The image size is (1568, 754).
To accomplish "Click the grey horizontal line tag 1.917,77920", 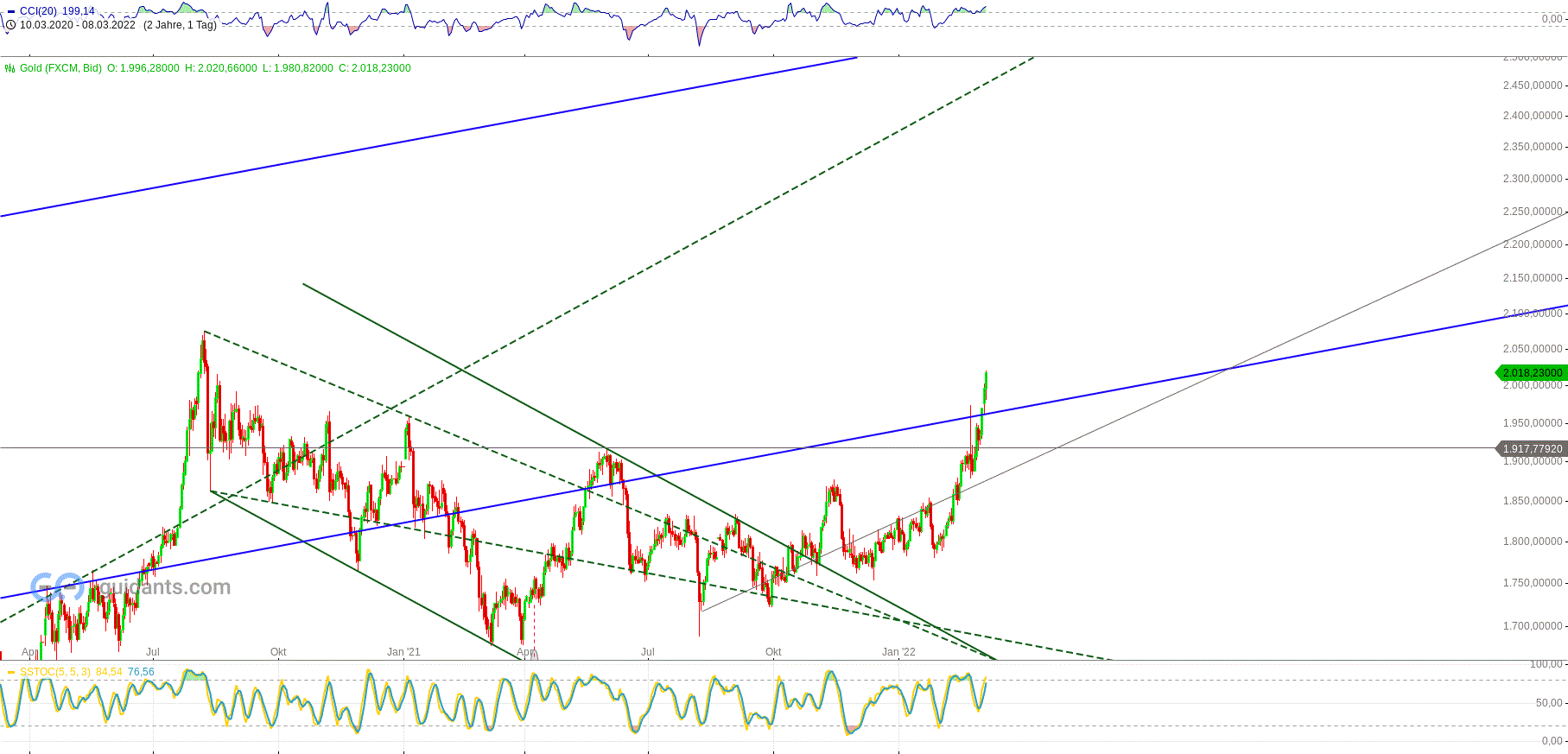I will (1532, 449).
